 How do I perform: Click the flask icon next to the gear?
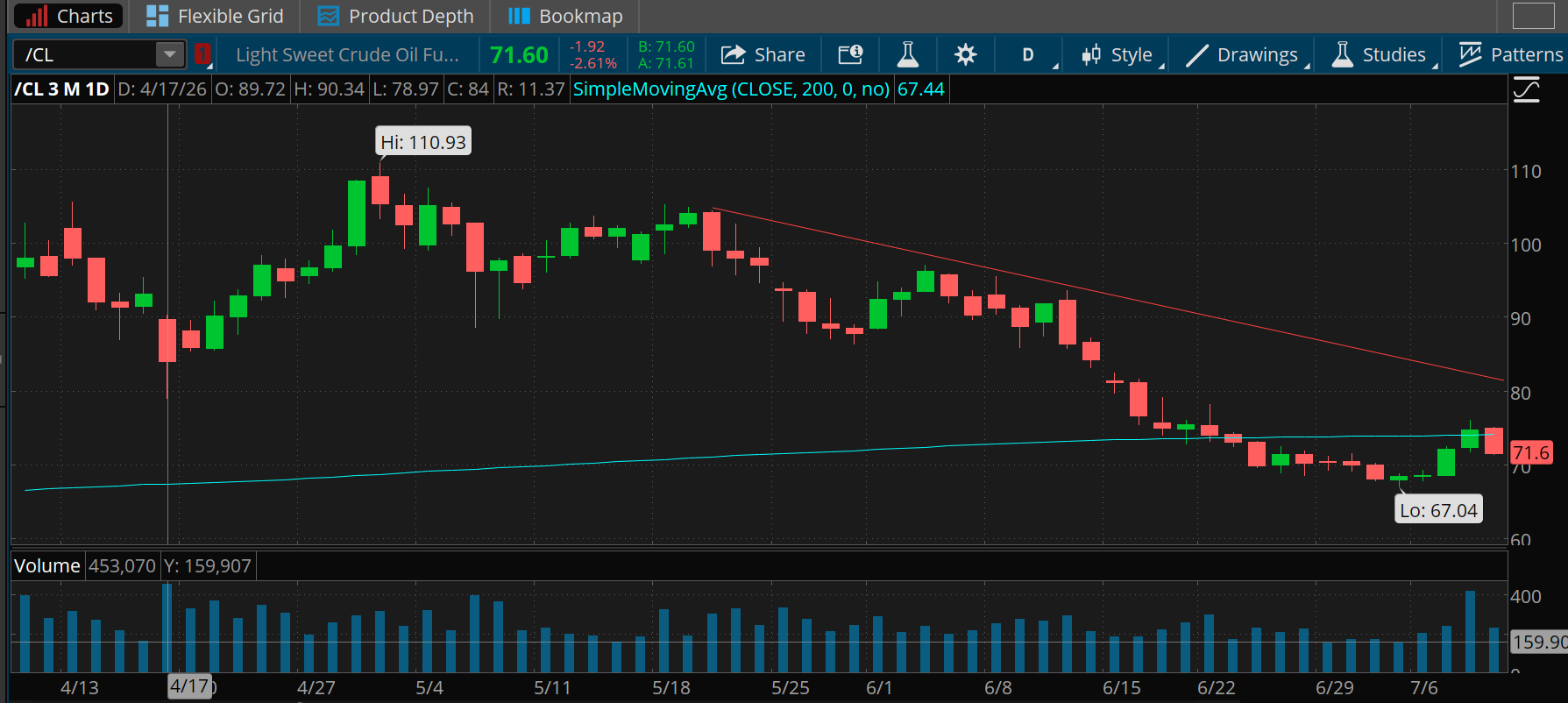coord(908,54)
